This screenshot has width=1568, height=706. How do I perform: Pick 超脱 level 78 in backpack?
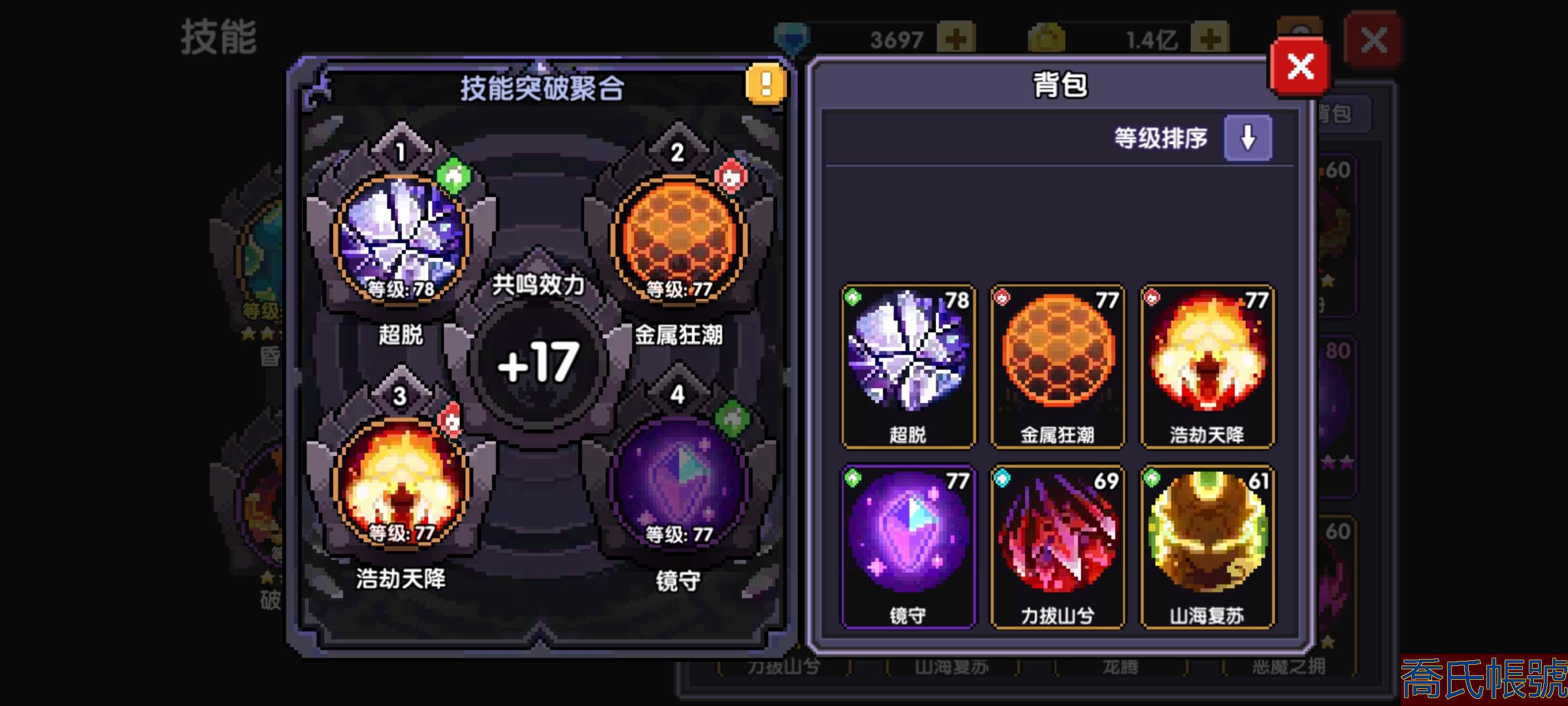coord(908,366)
